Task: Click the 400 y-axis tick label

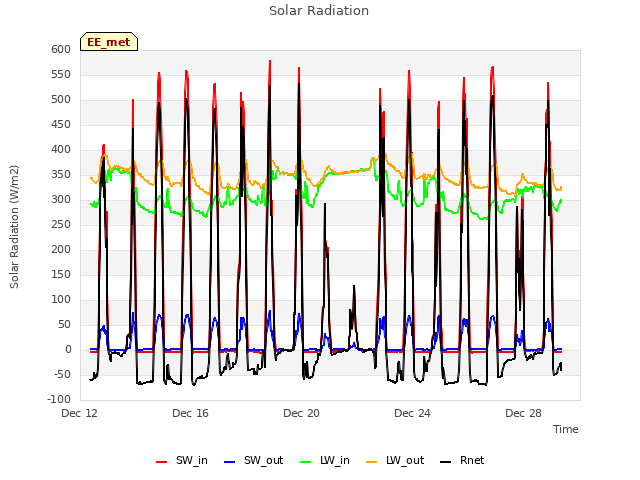Action: tap(61, 149)
